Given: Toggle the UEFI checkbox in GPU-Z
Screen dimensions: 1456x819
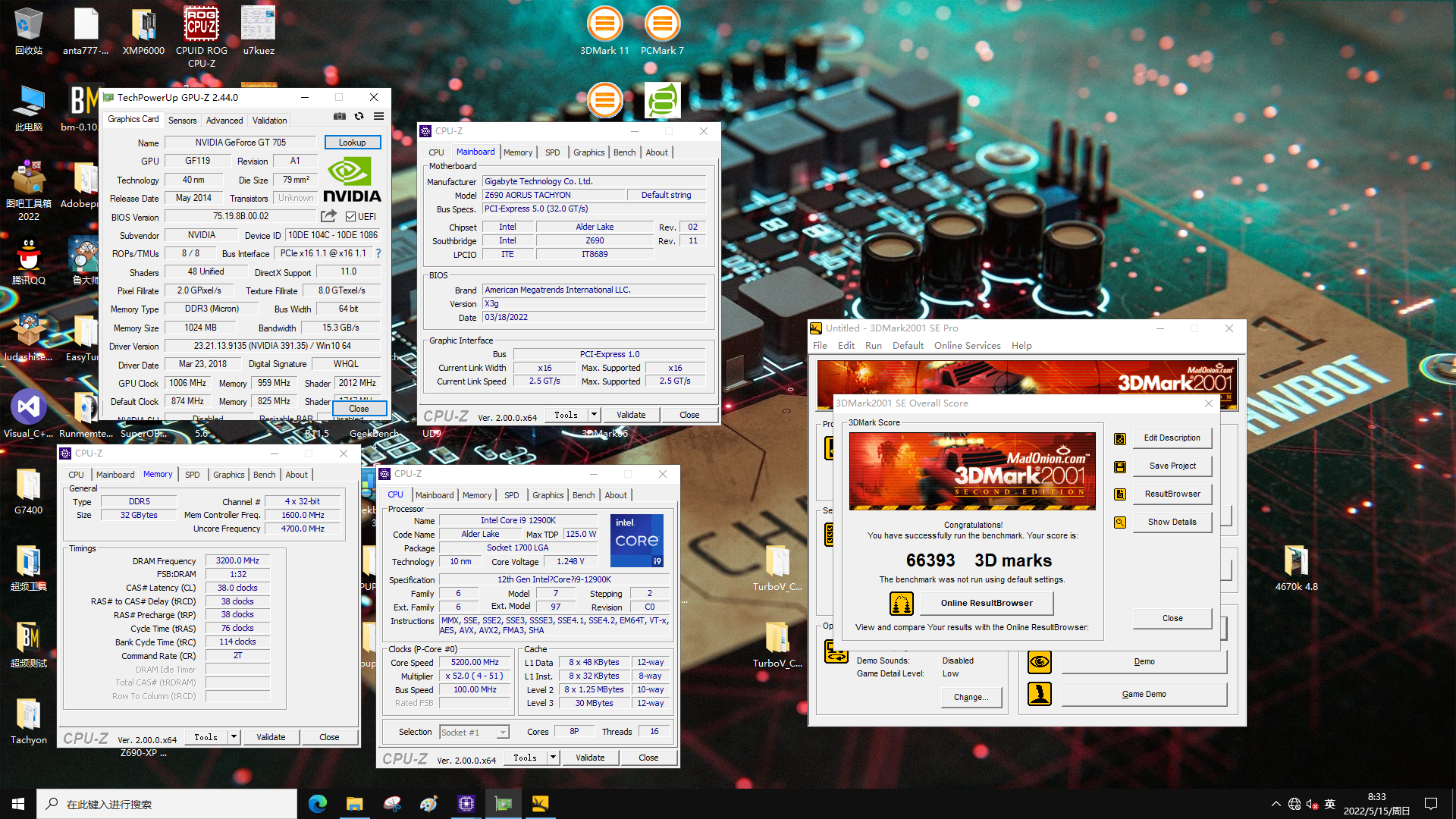Looking at the screenshot, I should coord(351,217).
